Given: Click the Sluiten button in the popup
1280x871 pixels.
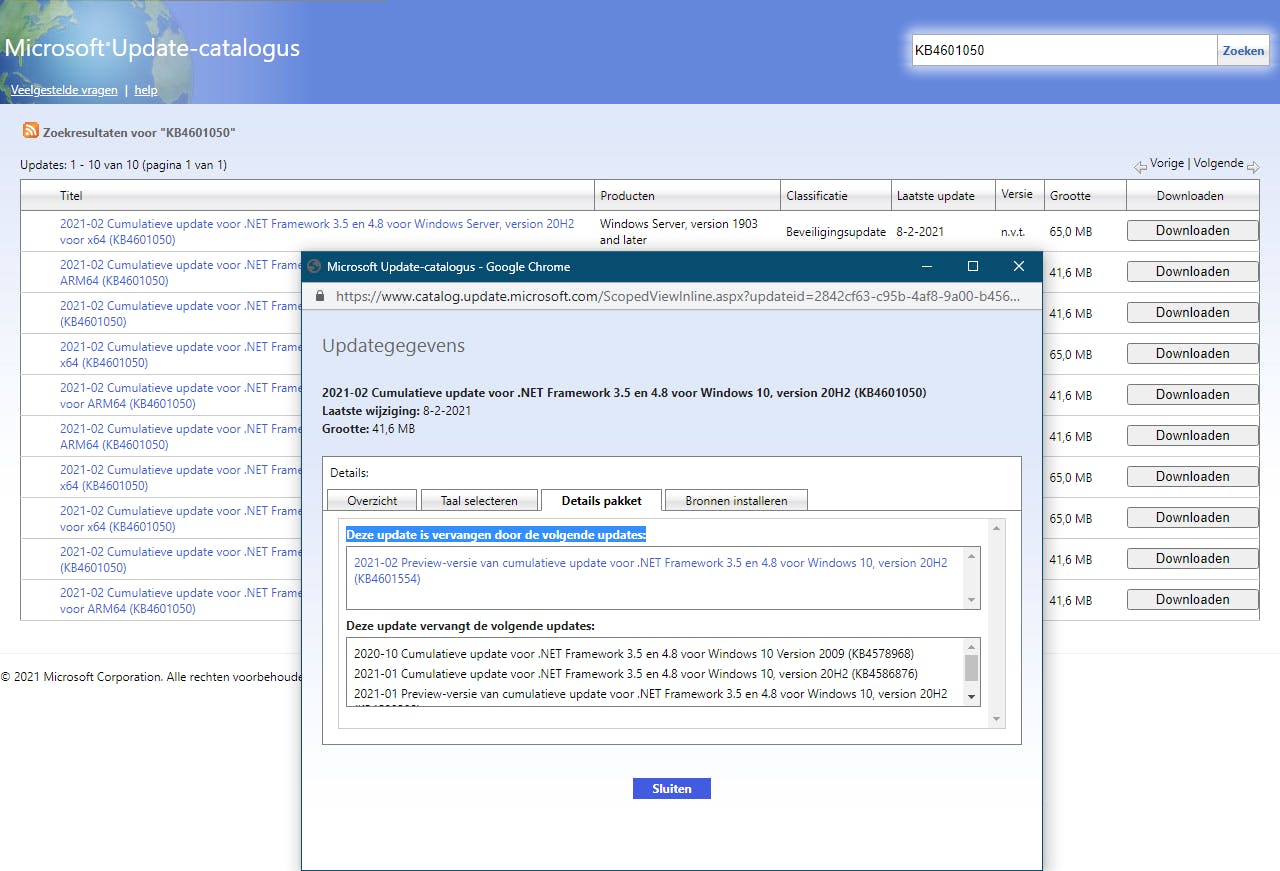Looking at the screenshot, I should pyautogui.click(x=672, y=788).
